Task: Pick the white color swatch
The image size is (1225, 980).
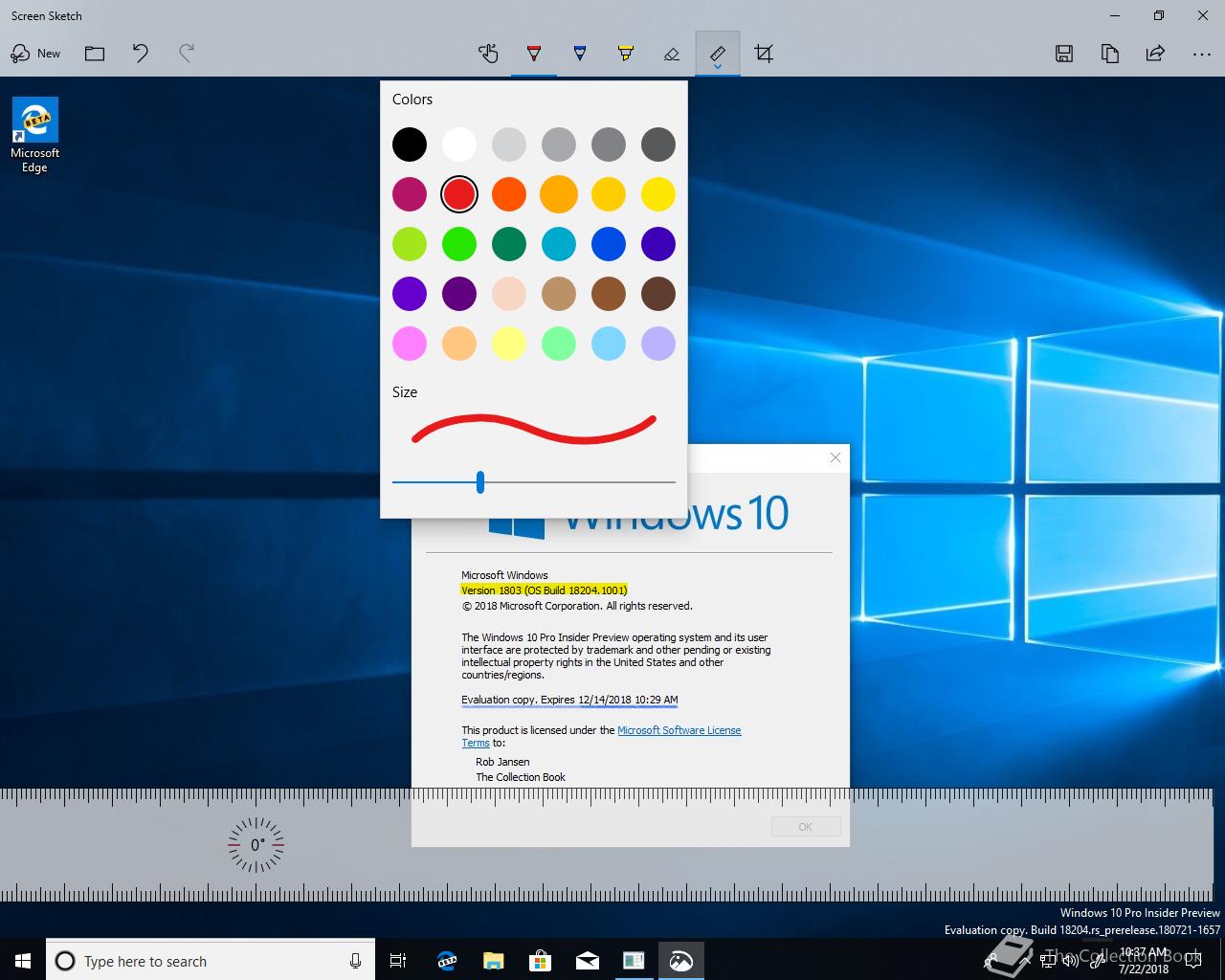Action: click(459, 145)
